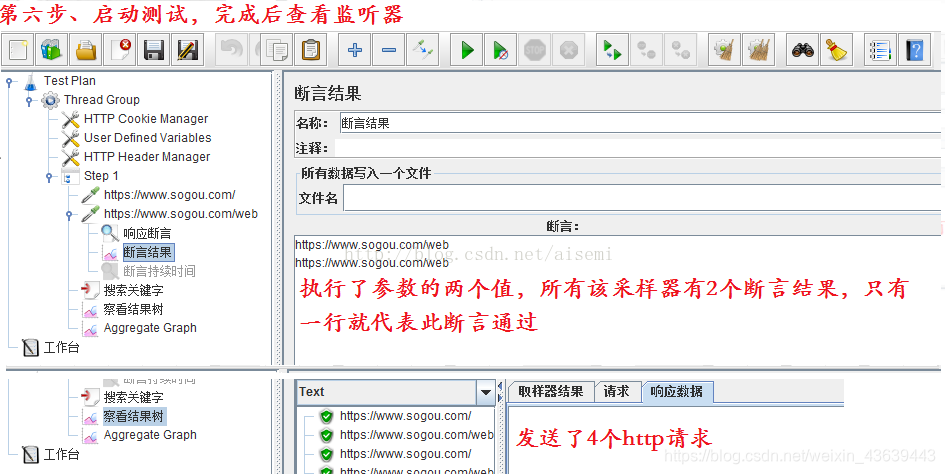Reset search using yellow broom icon

[836, 50]
